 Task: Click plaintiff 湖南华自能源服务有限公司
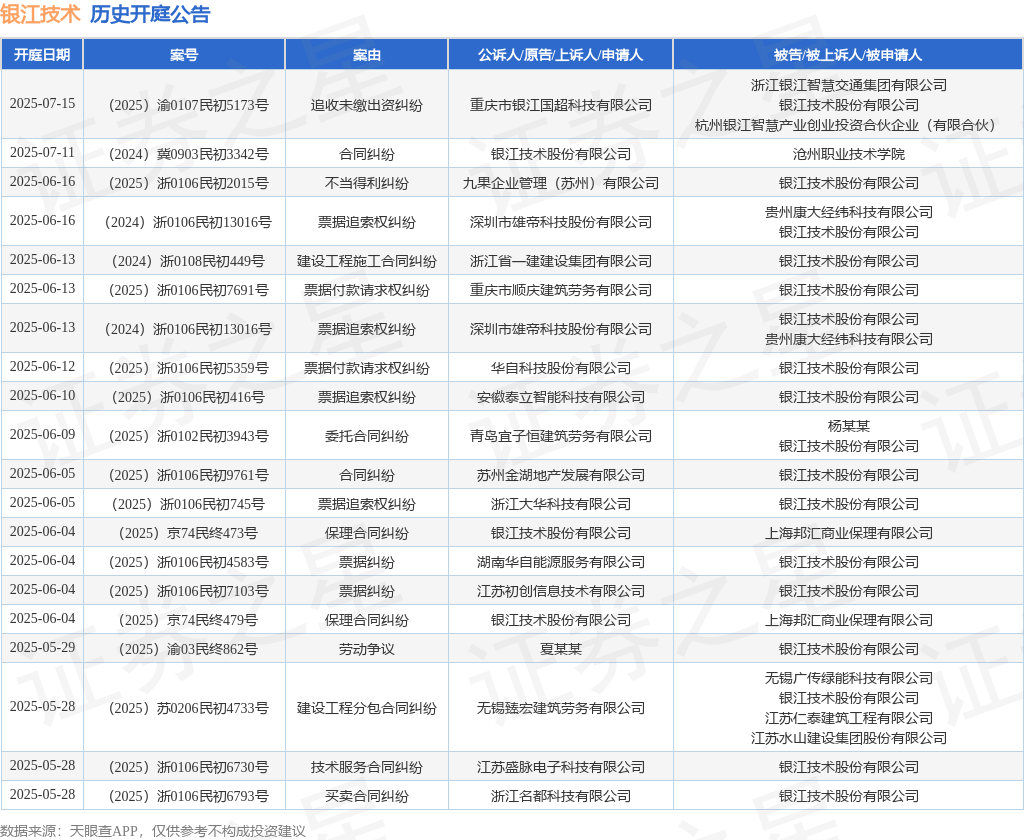560,562
